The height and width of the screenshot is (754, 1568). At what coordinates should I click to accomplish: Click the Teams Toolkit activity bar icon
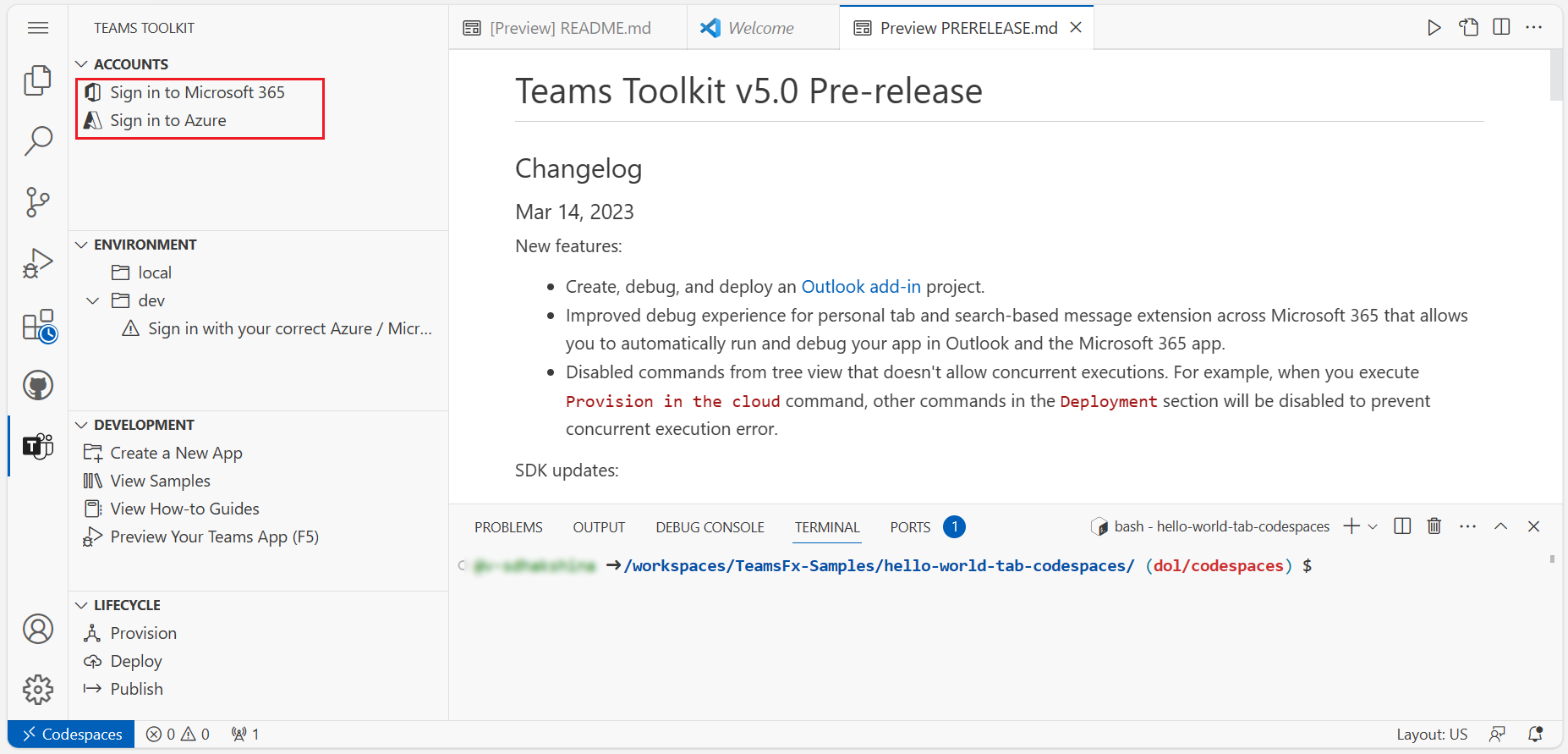coord(38,445)
